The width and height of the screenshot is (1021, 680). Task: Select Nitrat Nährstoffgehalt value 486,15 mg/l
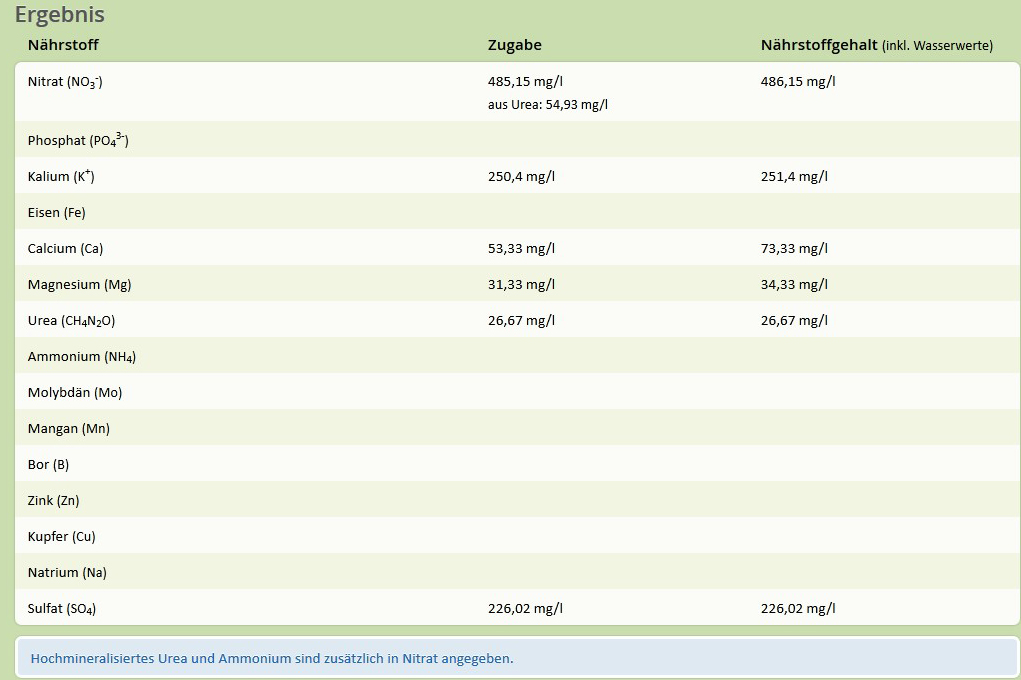click(x=798, y=81)
